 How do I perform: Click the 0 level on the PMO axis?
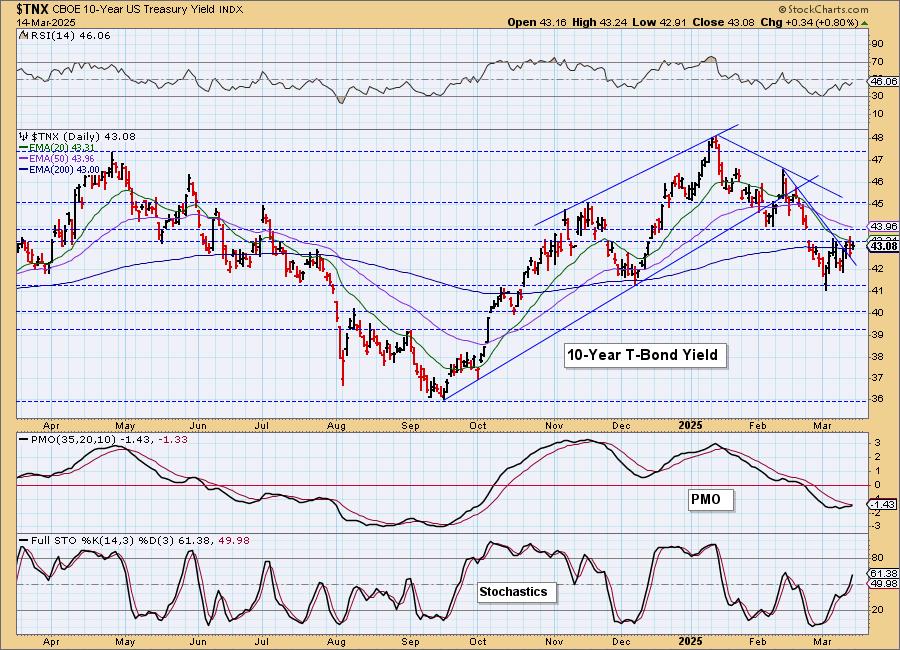(878, 485)
